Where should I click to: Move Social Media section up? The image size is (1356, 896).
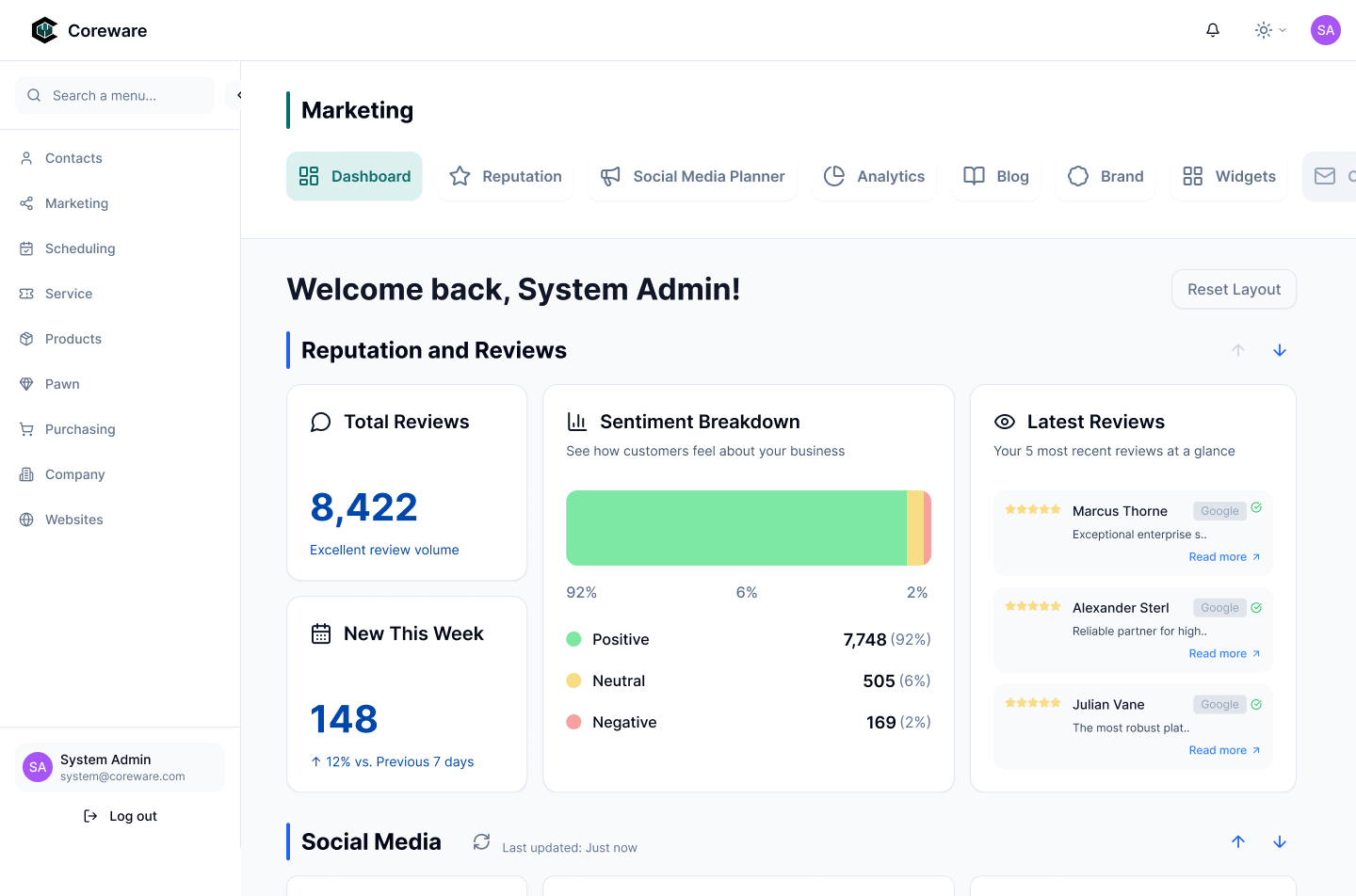(x=1237, y=841)
